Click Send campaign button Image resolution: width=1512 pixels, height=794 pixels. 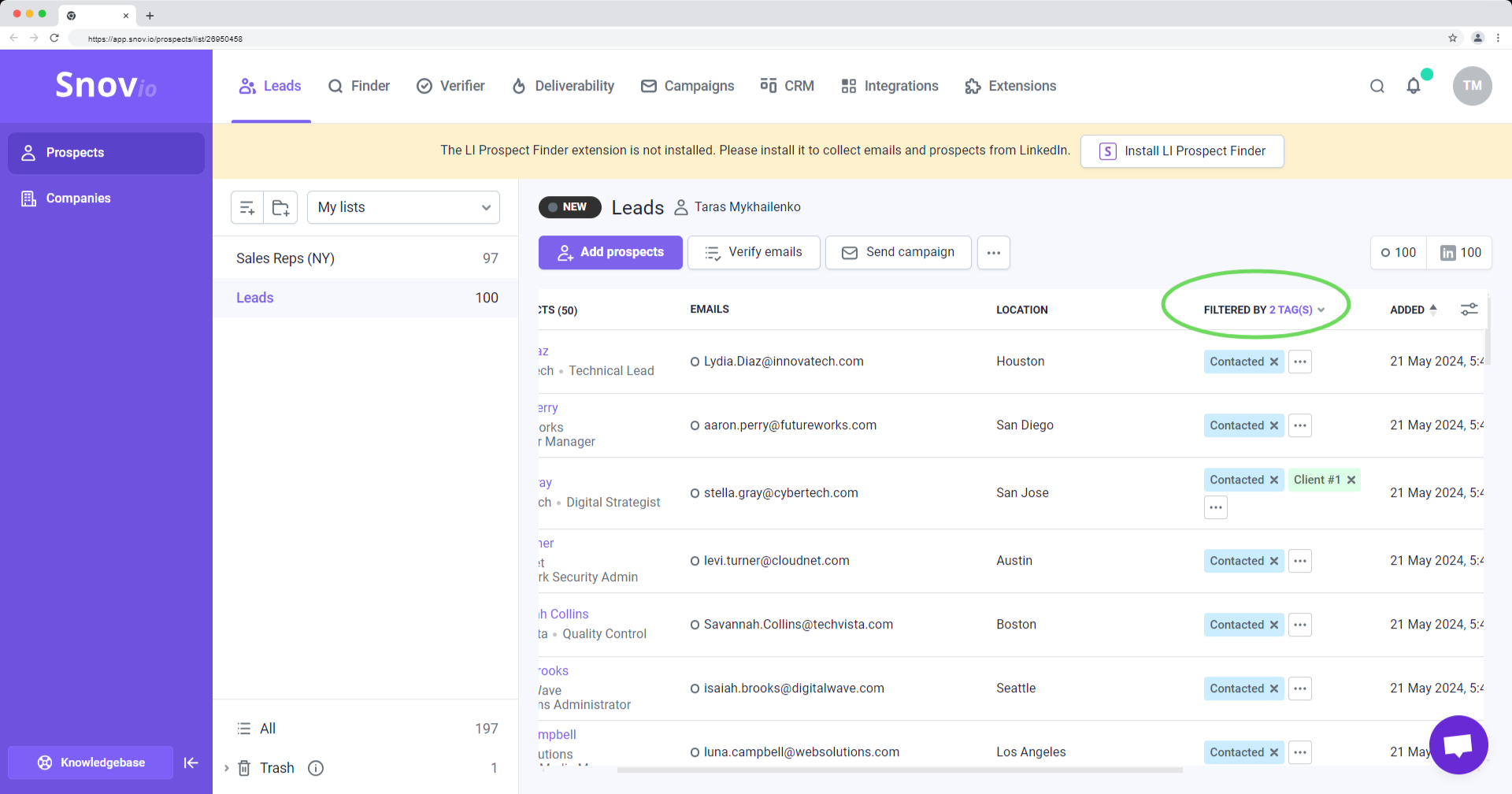[x=899, y=252]
